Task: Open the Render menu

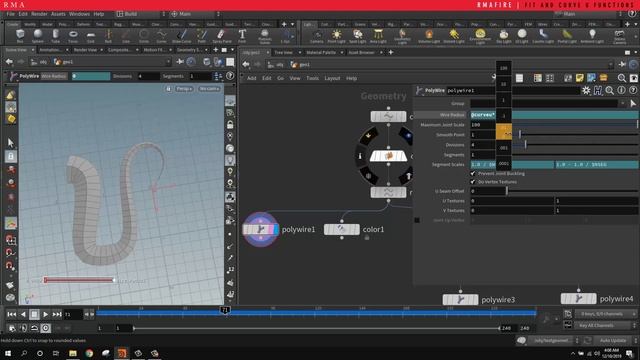Action: (39, 14)
